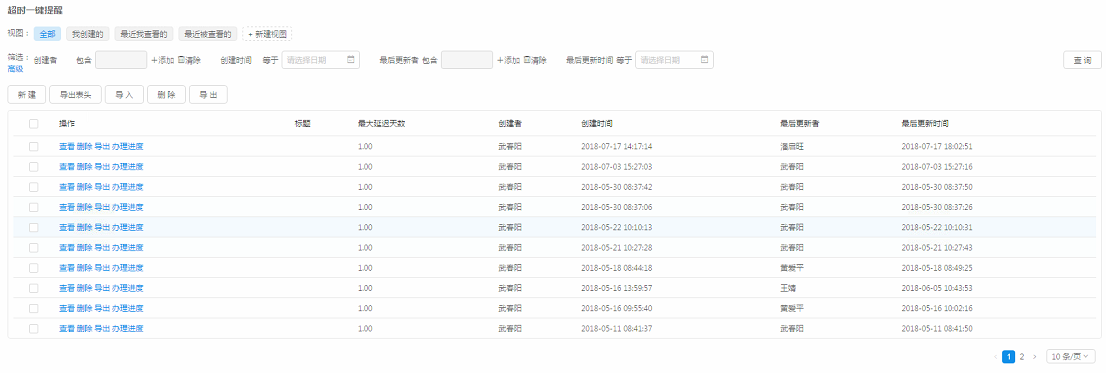Click 导出 in row created 2018-05-16 13:59:57
This screenshot has width=1106, height=373.
point(102,288)
